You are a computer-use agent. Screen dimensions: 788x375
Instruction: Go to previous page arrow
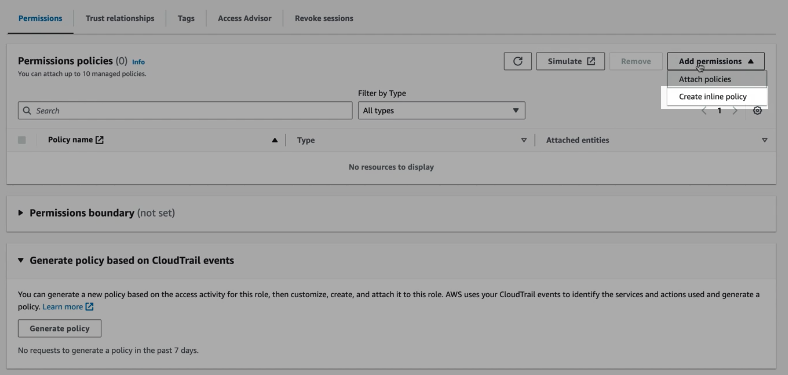tap(704, 111)
